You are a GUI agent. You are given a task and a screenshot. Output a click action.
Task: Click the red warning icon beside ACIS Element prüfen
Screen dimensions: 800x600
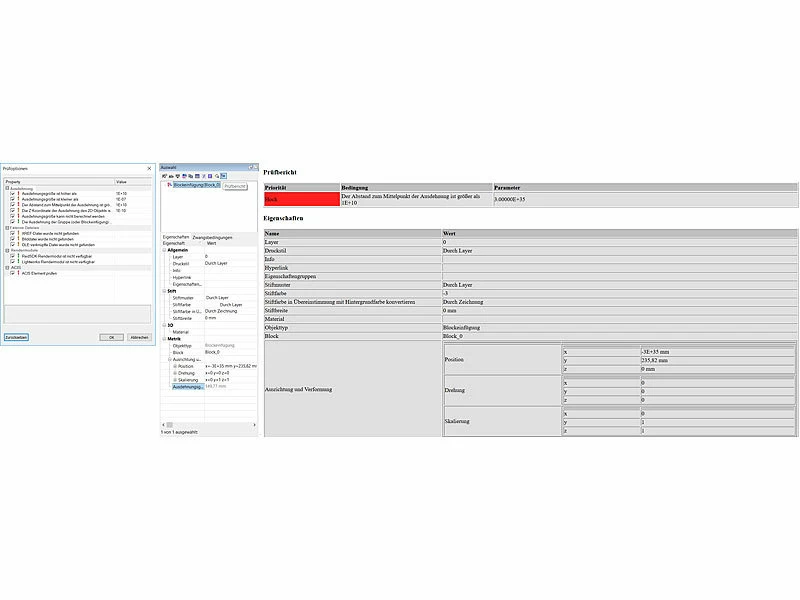(18, 272)
